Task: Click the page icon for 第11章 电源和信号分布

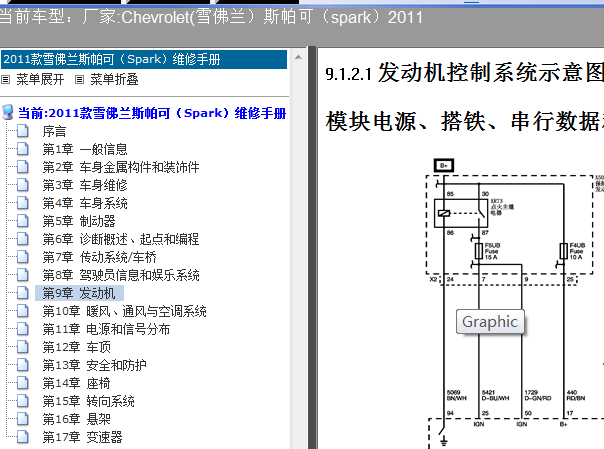Action: (x=23, y=328)
